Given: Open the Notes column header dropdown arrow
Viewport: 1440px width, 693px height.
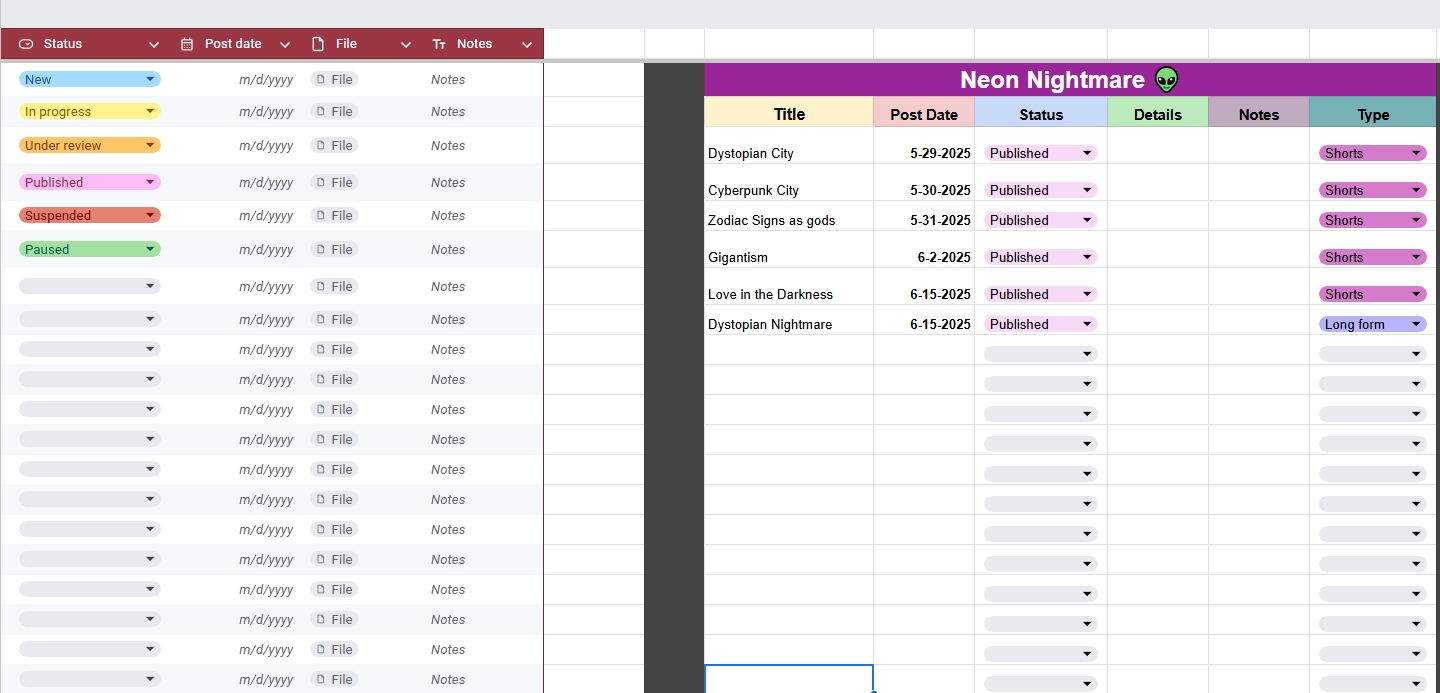Looking at the screenshot, I should (x=527, y=45).
